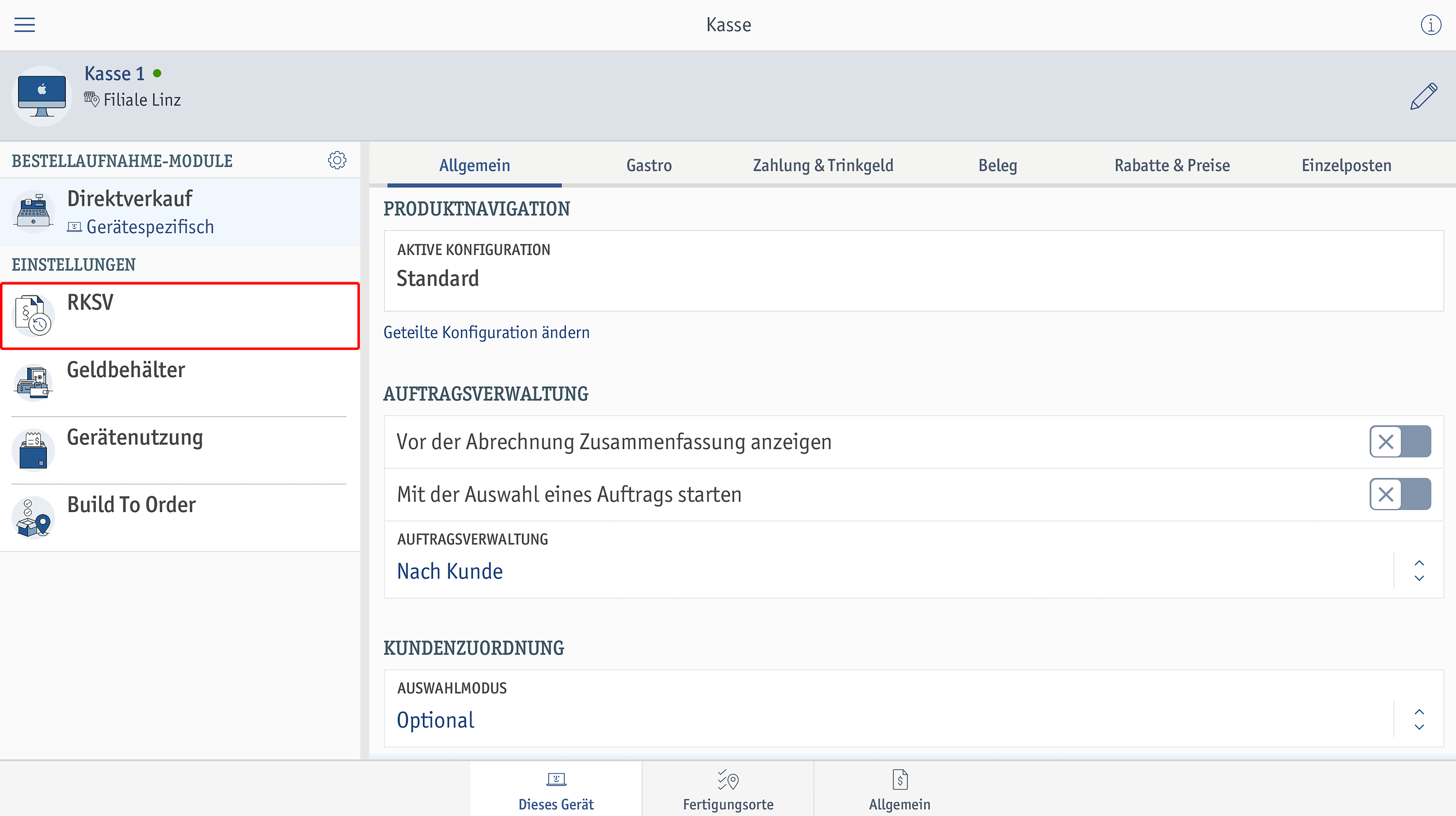Open the hamburger menu
The image size is (1456, 816).
coord(24,25)
